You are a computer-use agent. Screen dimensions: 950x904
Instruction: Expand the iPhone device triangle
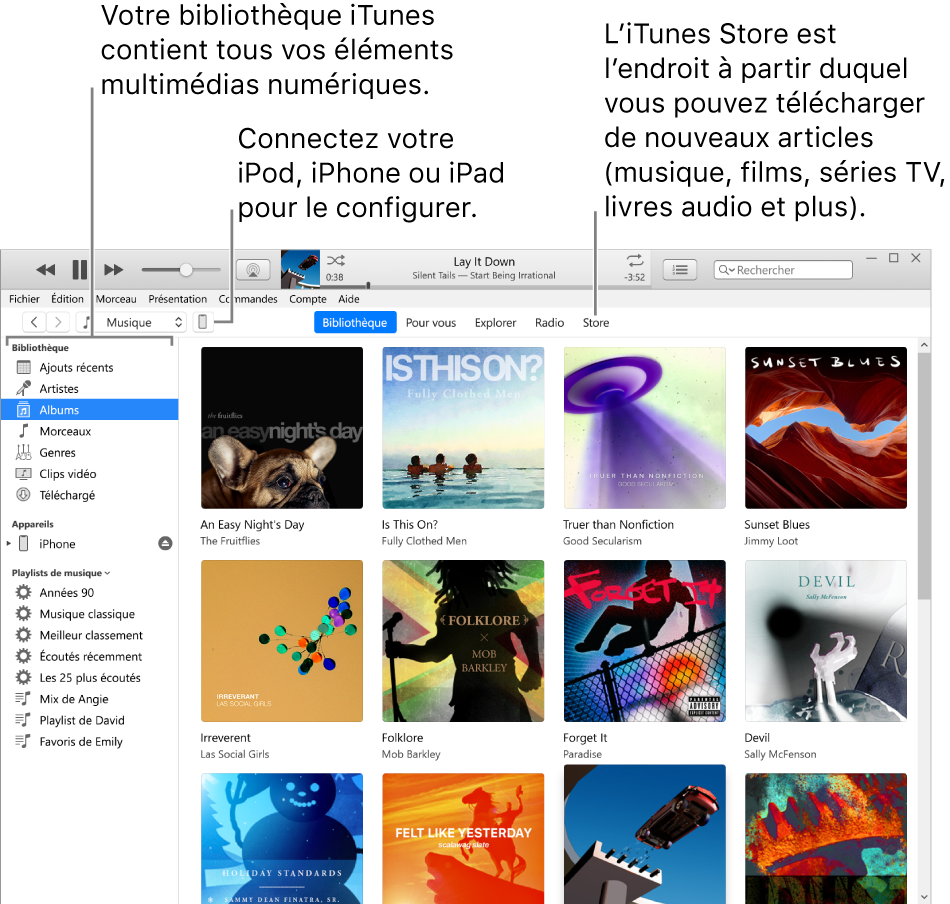point(8,543)
